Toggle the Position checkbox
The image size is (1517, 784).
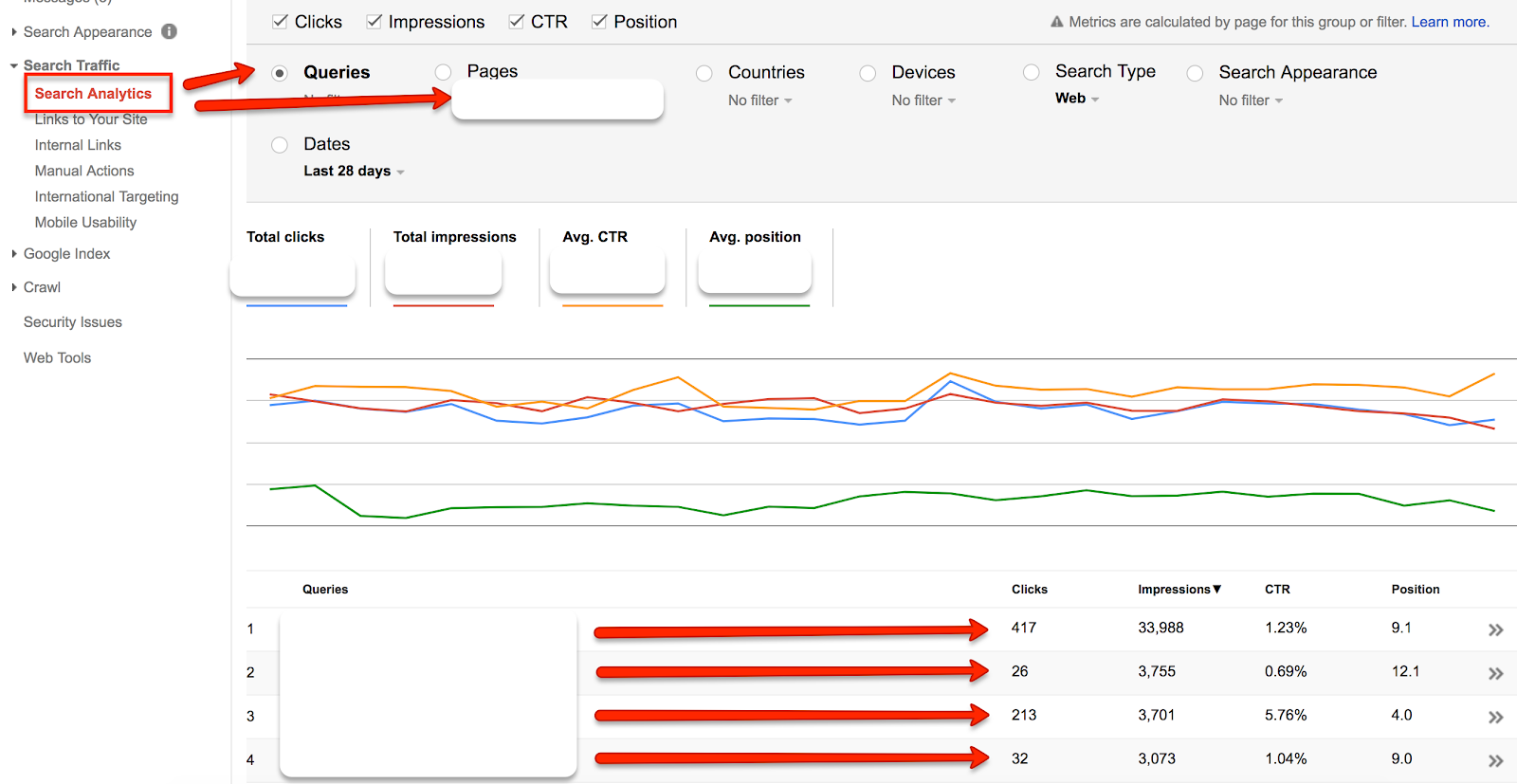click(x=599, y=21)
